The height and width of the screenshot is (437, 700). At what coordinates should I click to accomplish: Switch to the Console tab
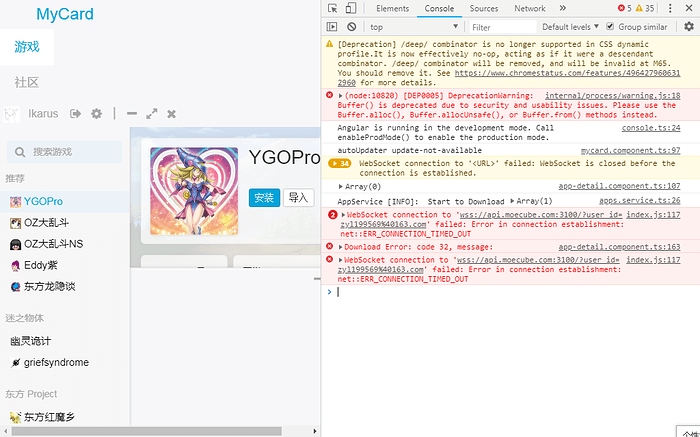(439, 8)
